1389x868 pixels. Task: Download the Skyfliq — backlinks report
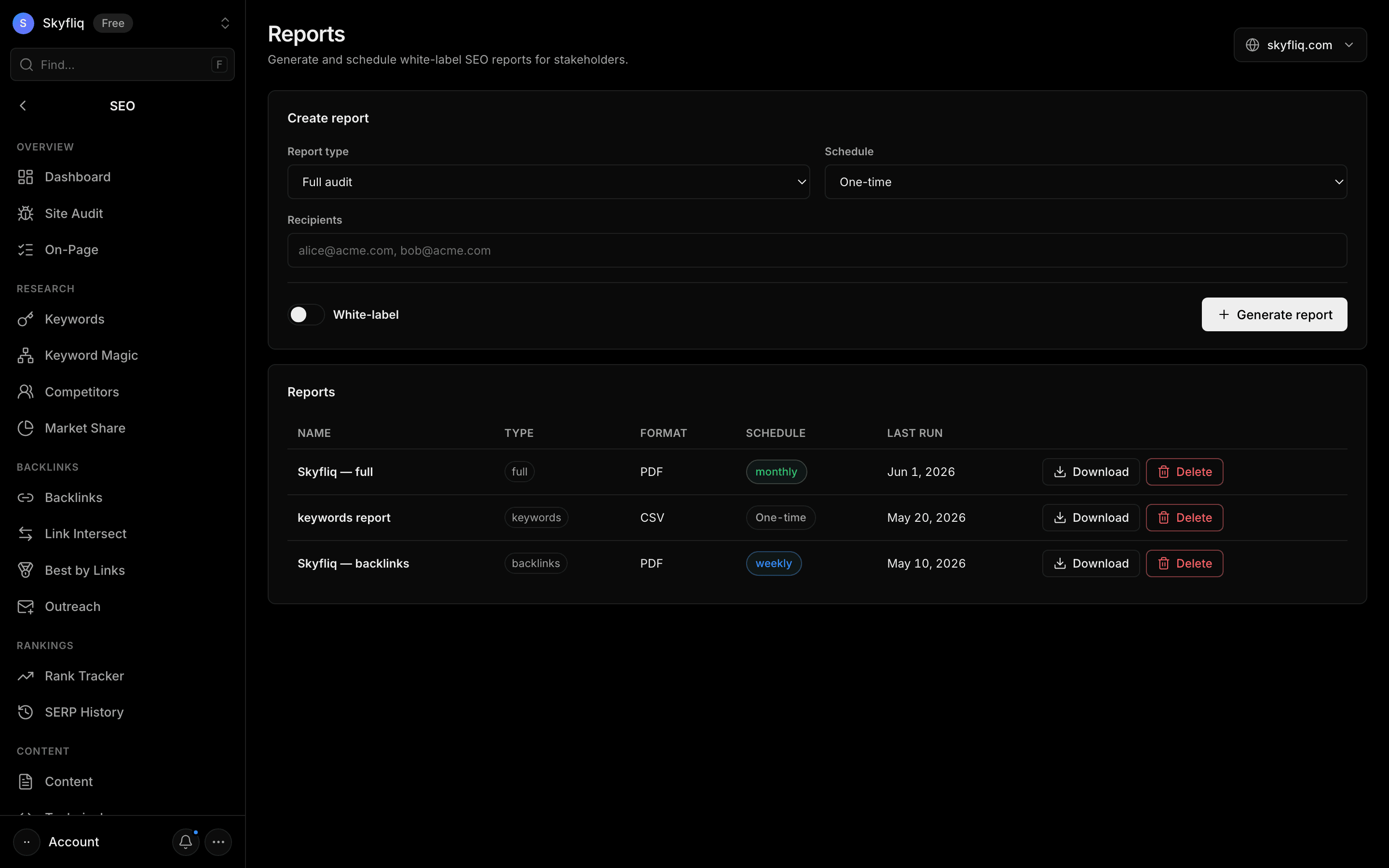tap(1090, 564)
